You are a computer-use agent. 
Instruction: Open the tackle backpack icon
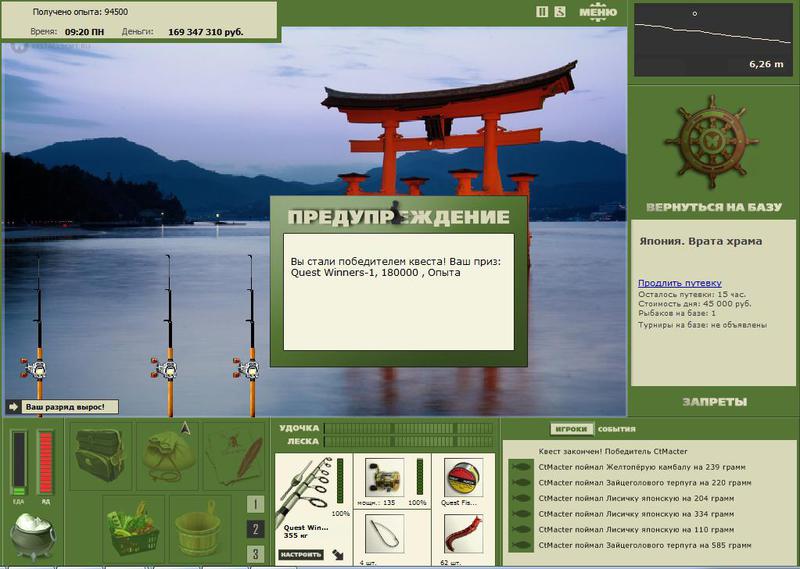(100, 455)
